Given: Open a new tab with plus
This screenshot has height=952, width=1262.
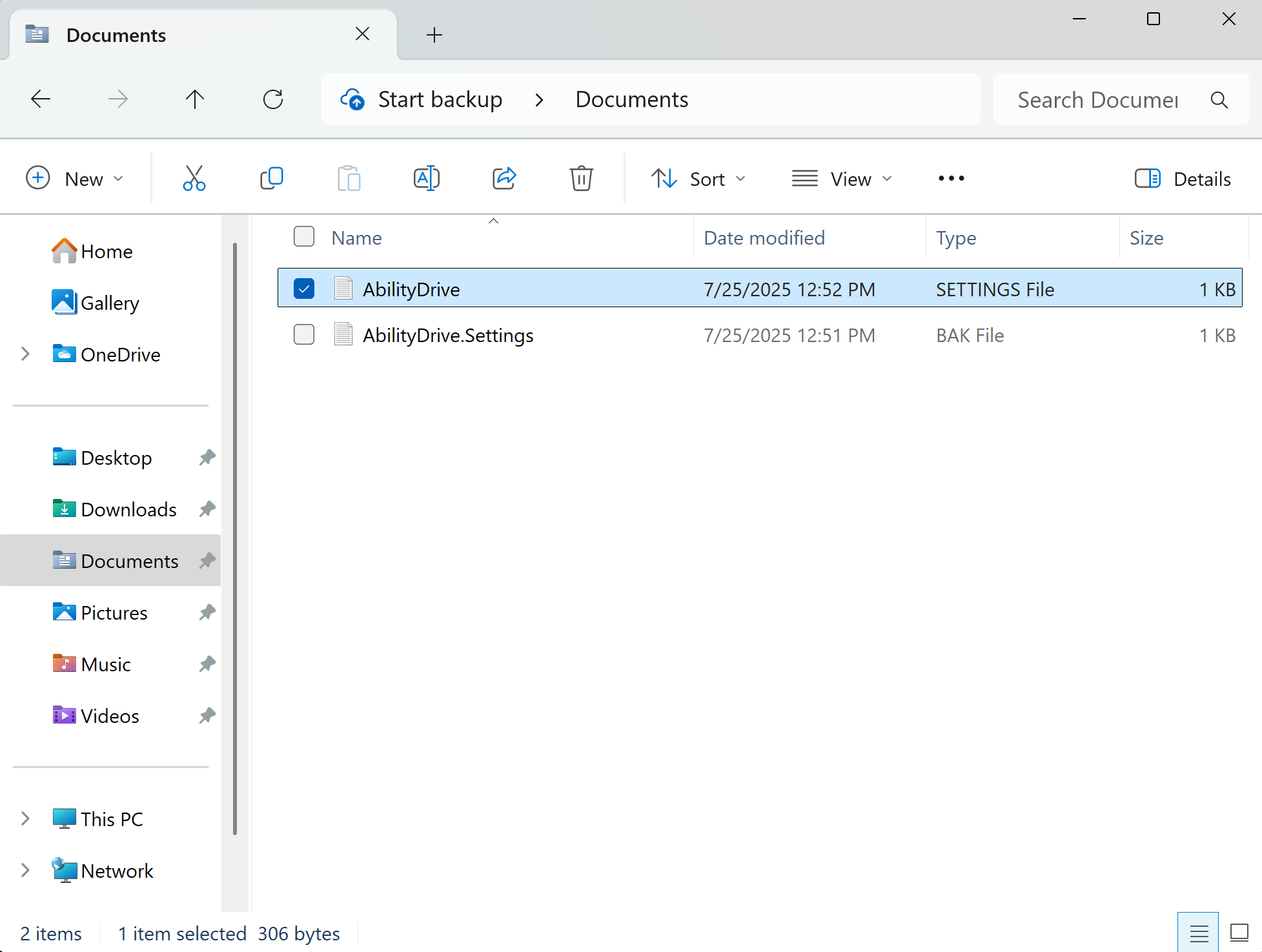Looking at the screenshot, I should pyautogui.click(x=434, y=35).
